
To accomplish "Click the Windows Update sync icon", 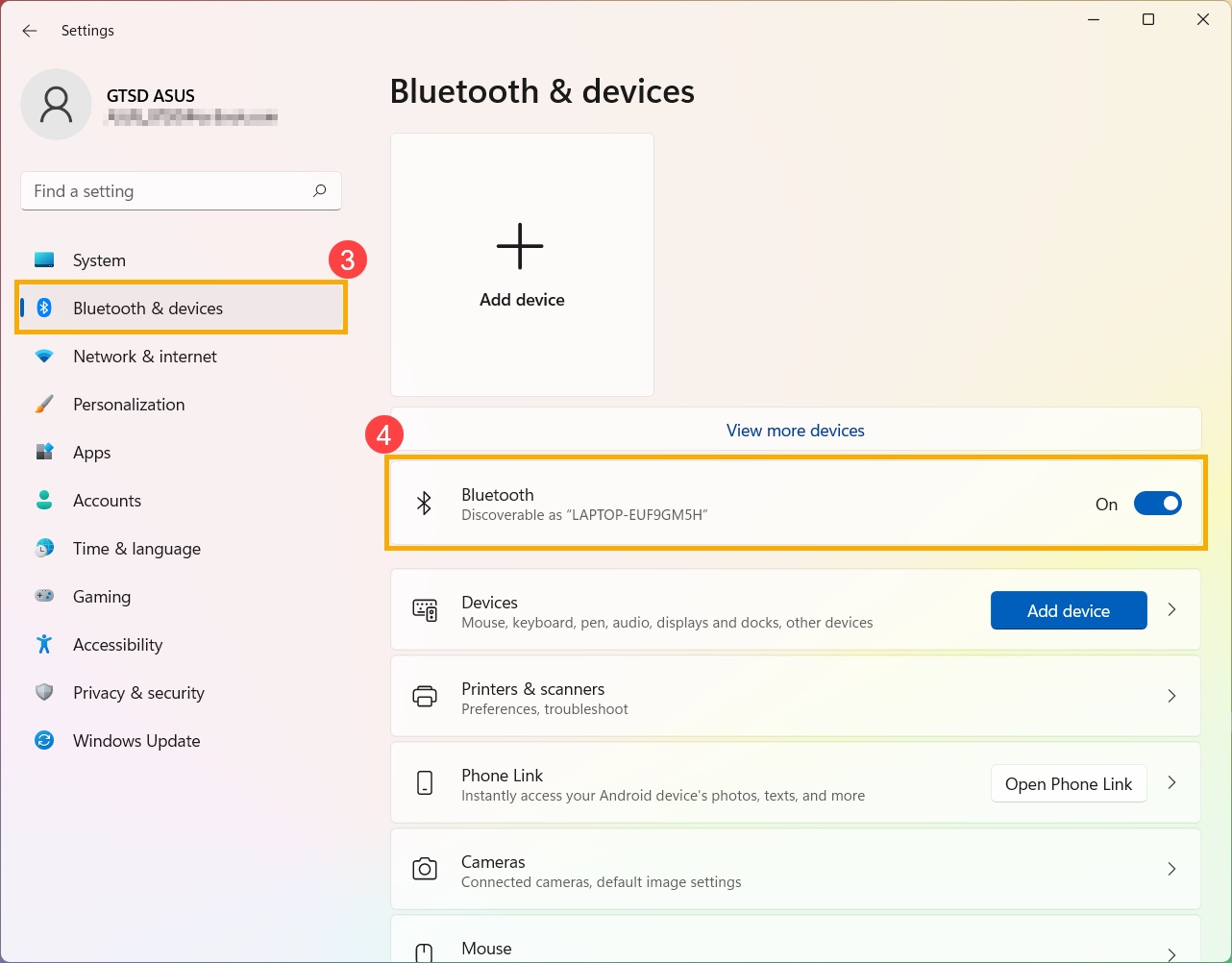I will click(x=44, y=740).
